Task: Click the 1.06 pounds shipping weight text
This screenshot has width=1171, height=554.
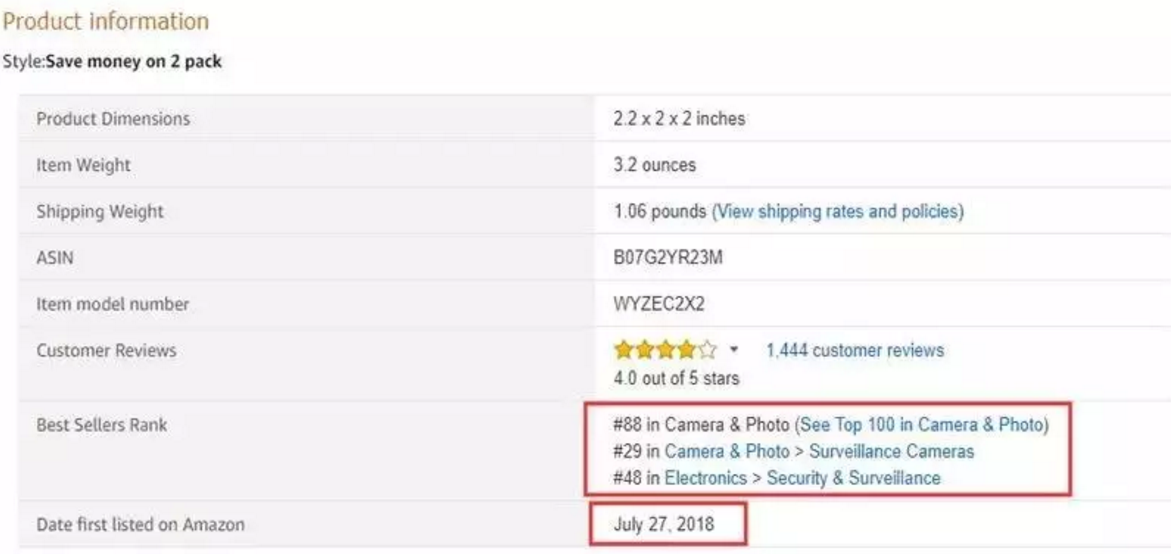Action: [x=660, y=212]
